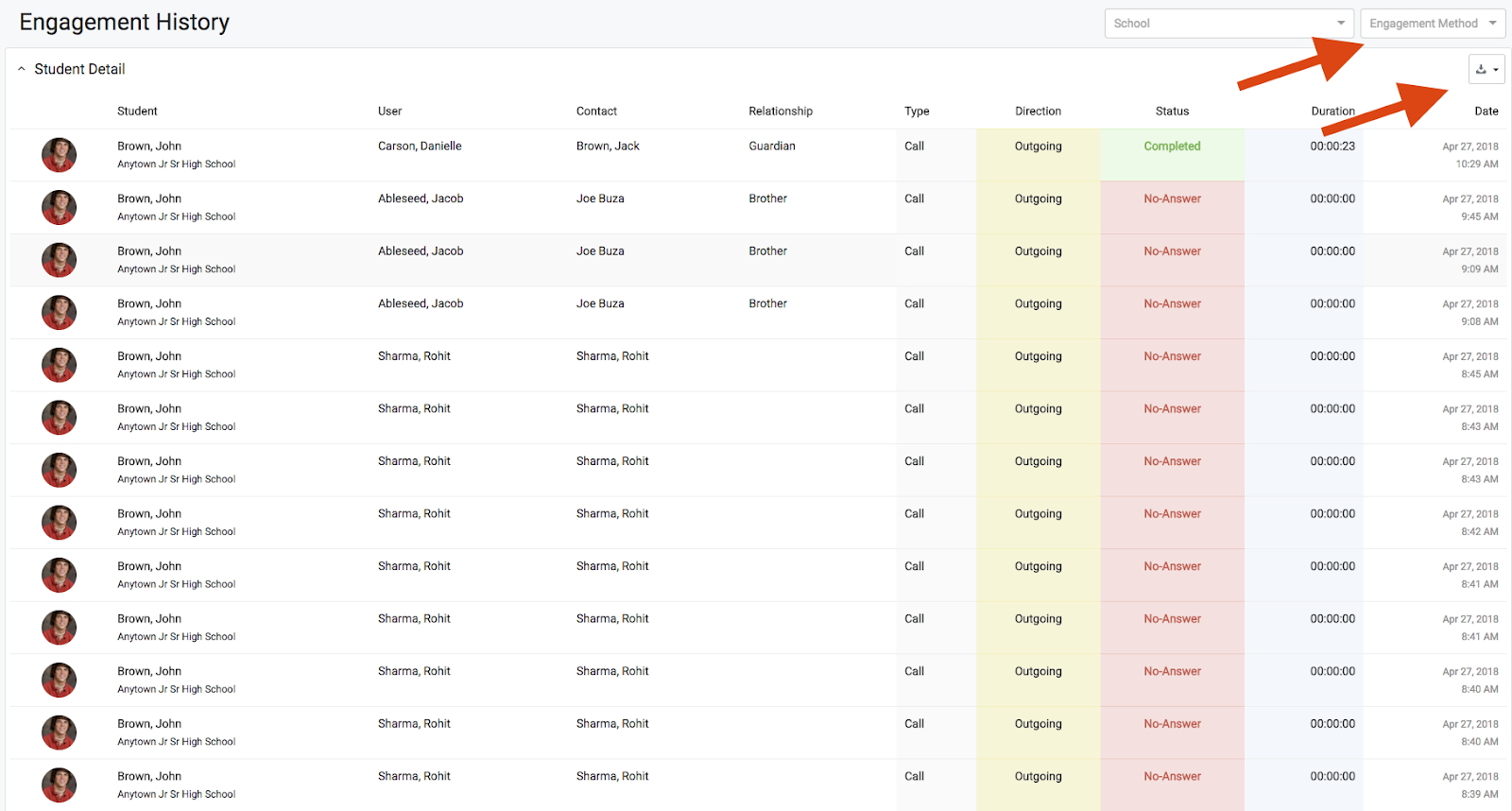Click the Guardian relationship cell
The width and height of the screenshot is (1512, 811).
(772, 146)
